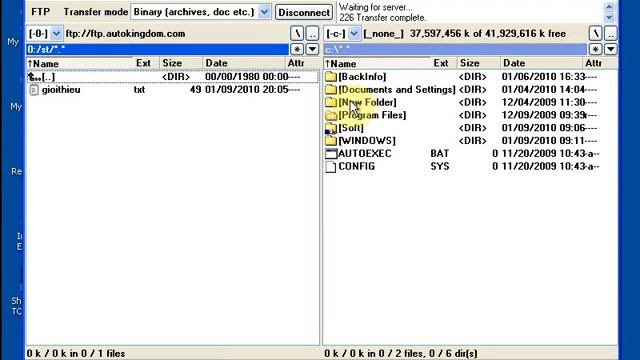Go to parent directory in right panel
This screenshot has height=360, width=640.
pos(611,33)
